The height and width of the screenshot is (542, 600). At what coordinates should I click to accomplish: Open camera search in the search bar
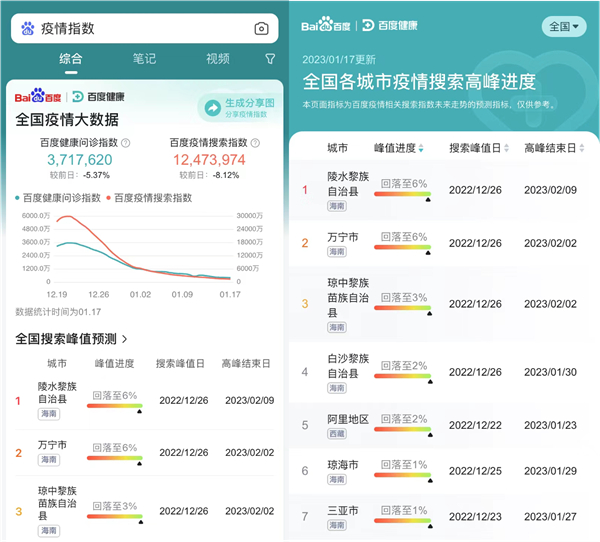(x=261, y=28)
